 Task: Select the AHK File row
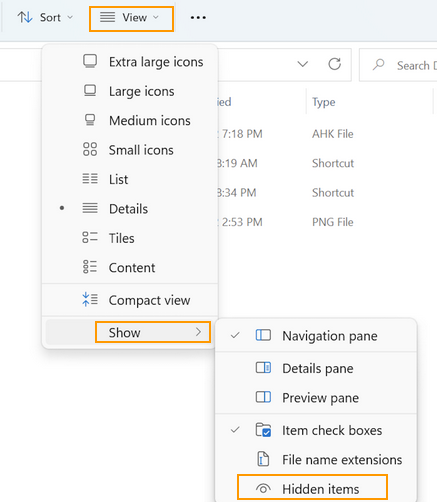[327, 134]
